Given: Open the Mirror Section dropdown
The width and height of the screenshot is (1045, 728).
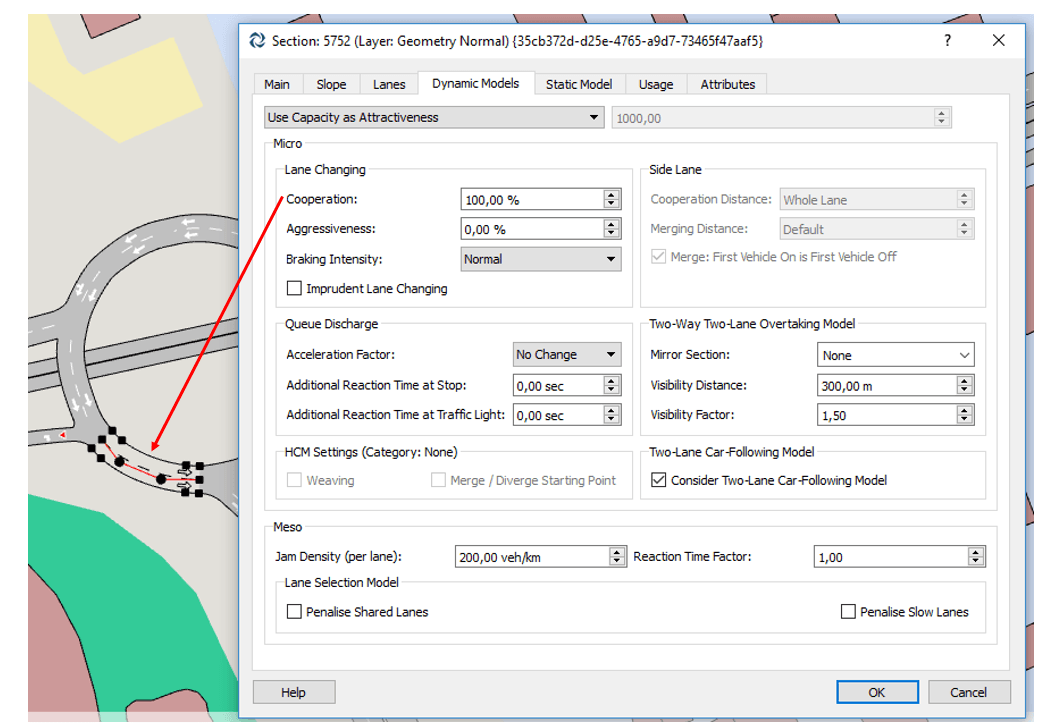Looking at the screenshot, I should coord(895,355).
